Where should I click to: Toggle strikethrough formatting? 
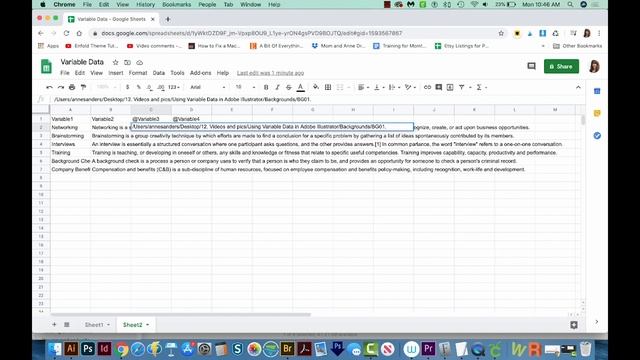coord(289,87)
